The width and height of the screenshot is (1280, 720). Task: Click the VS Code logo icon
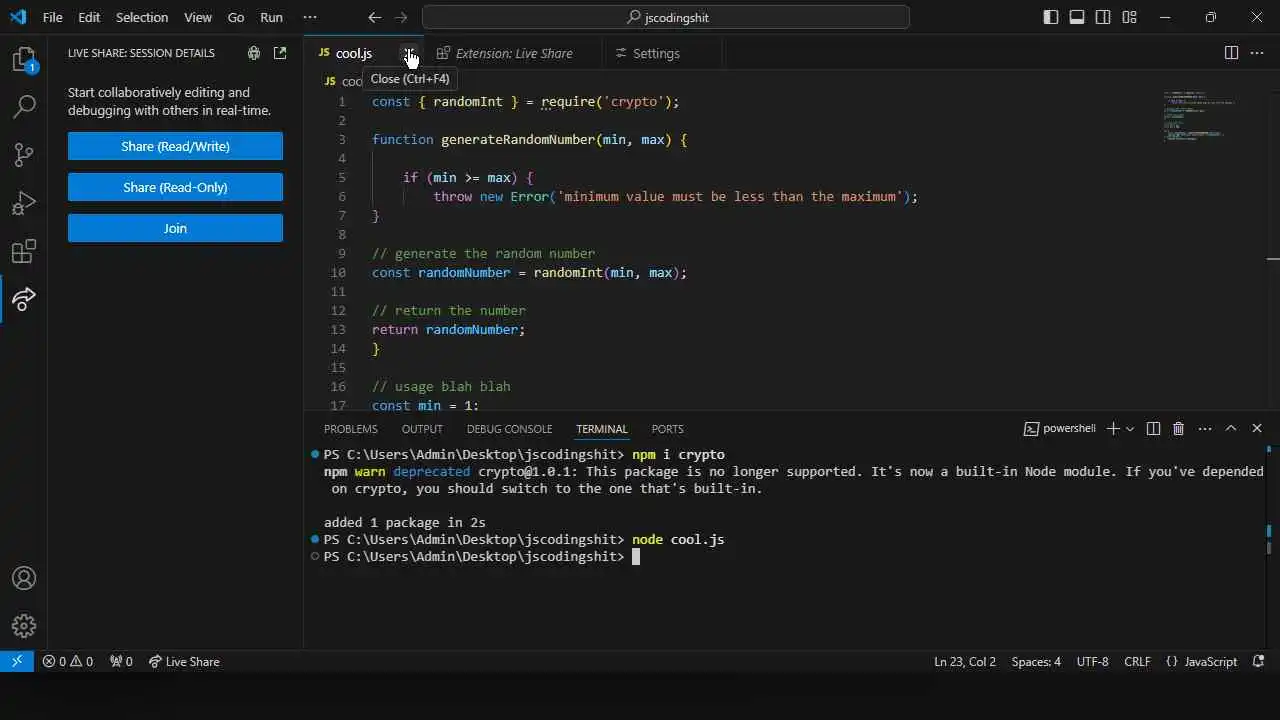[x=17, y=17]
